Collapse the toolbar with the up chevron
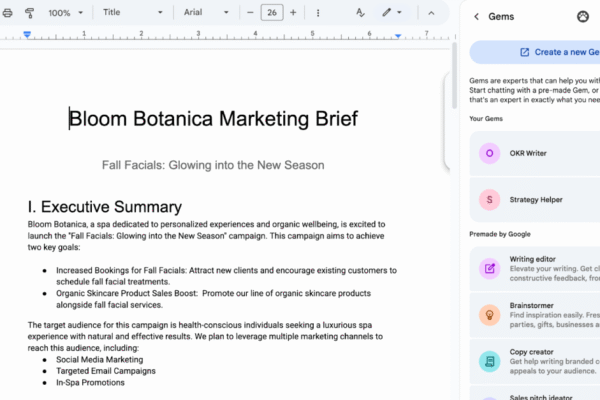Viewport: 600px width, 400px height. (x=431, y=13)
